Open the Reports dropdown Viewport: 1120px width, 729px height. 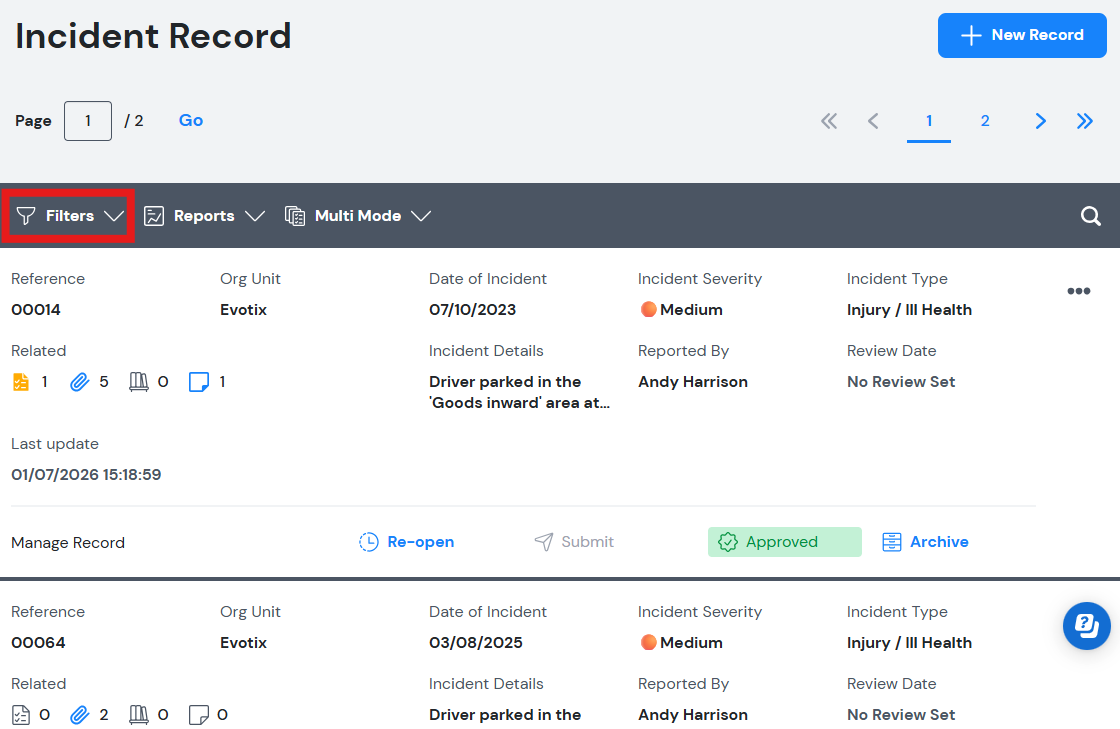(x=204, y=216)
